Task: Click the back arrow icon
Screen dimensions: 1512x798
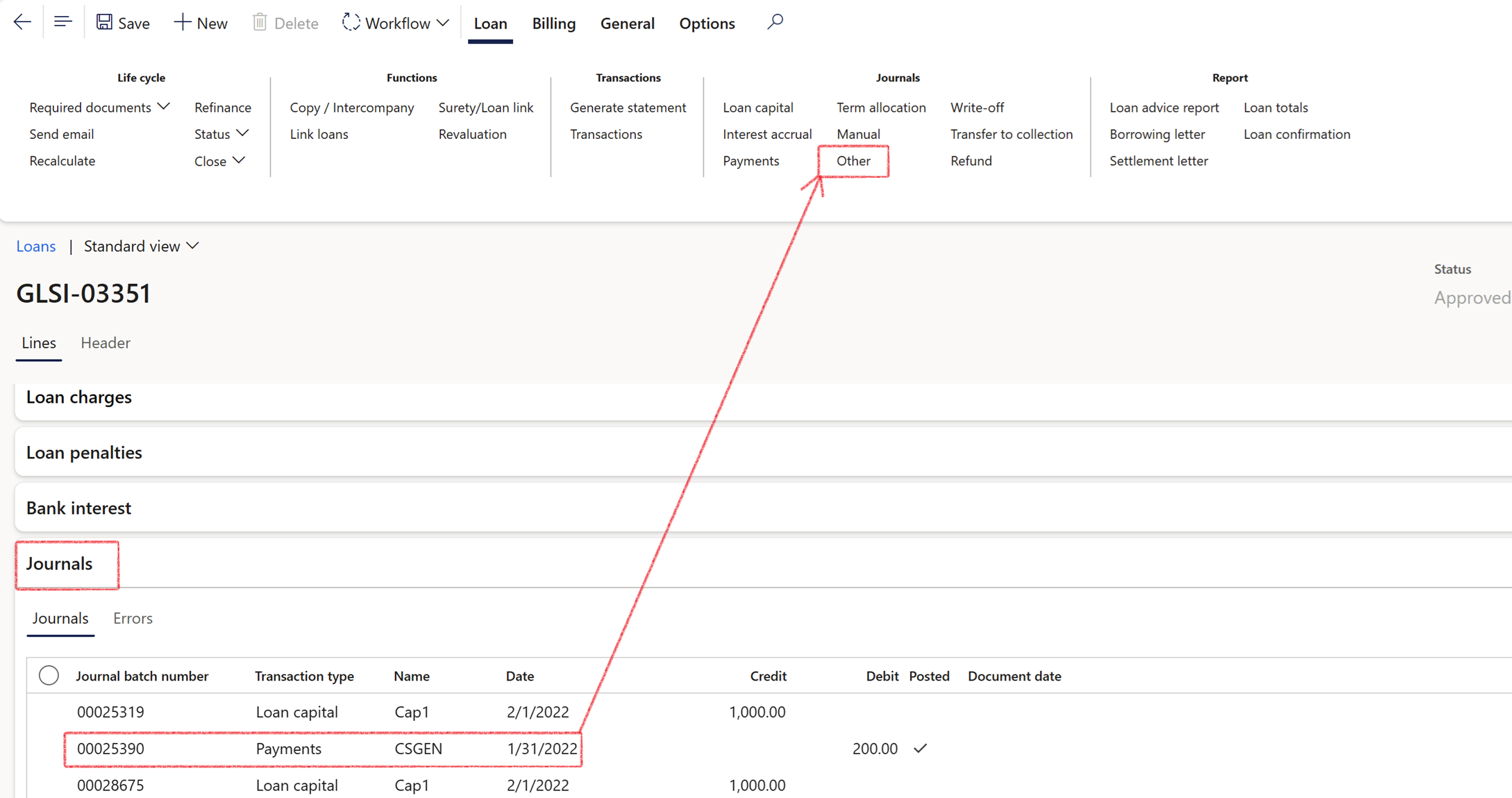Action: (x=22, y=22)
